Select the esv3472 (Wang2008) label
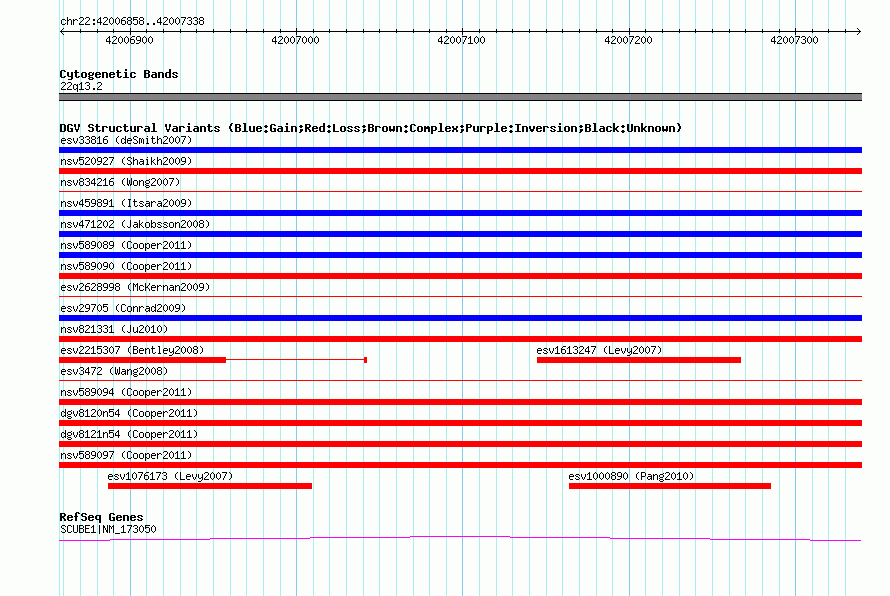The width and height of the screenshot is (890, 596). point(114,371)
